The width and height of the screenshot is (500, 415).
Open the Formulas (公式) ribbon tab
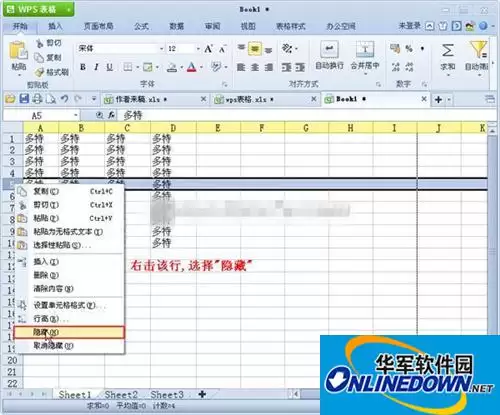coord(141,26)
